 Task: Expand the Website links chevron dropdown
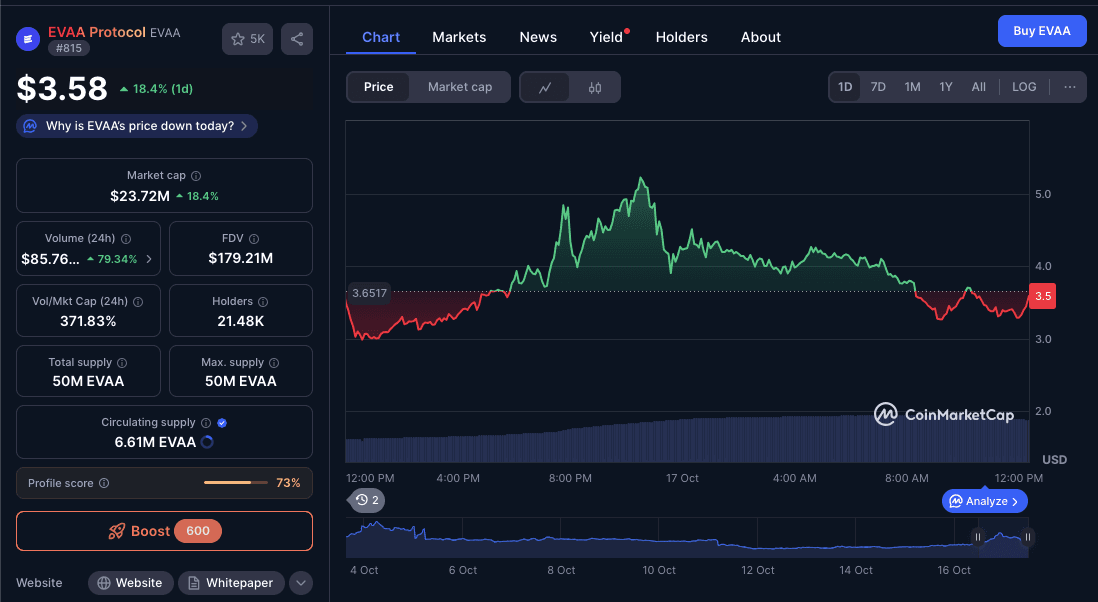(301, 583)
